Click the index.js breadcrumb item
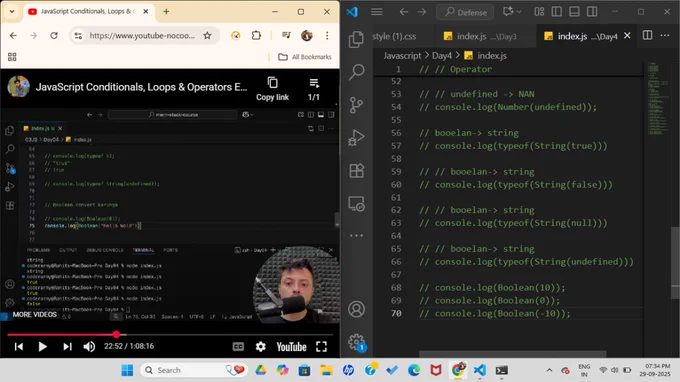This screenshot has height=382, width=680. coord(486,56)
